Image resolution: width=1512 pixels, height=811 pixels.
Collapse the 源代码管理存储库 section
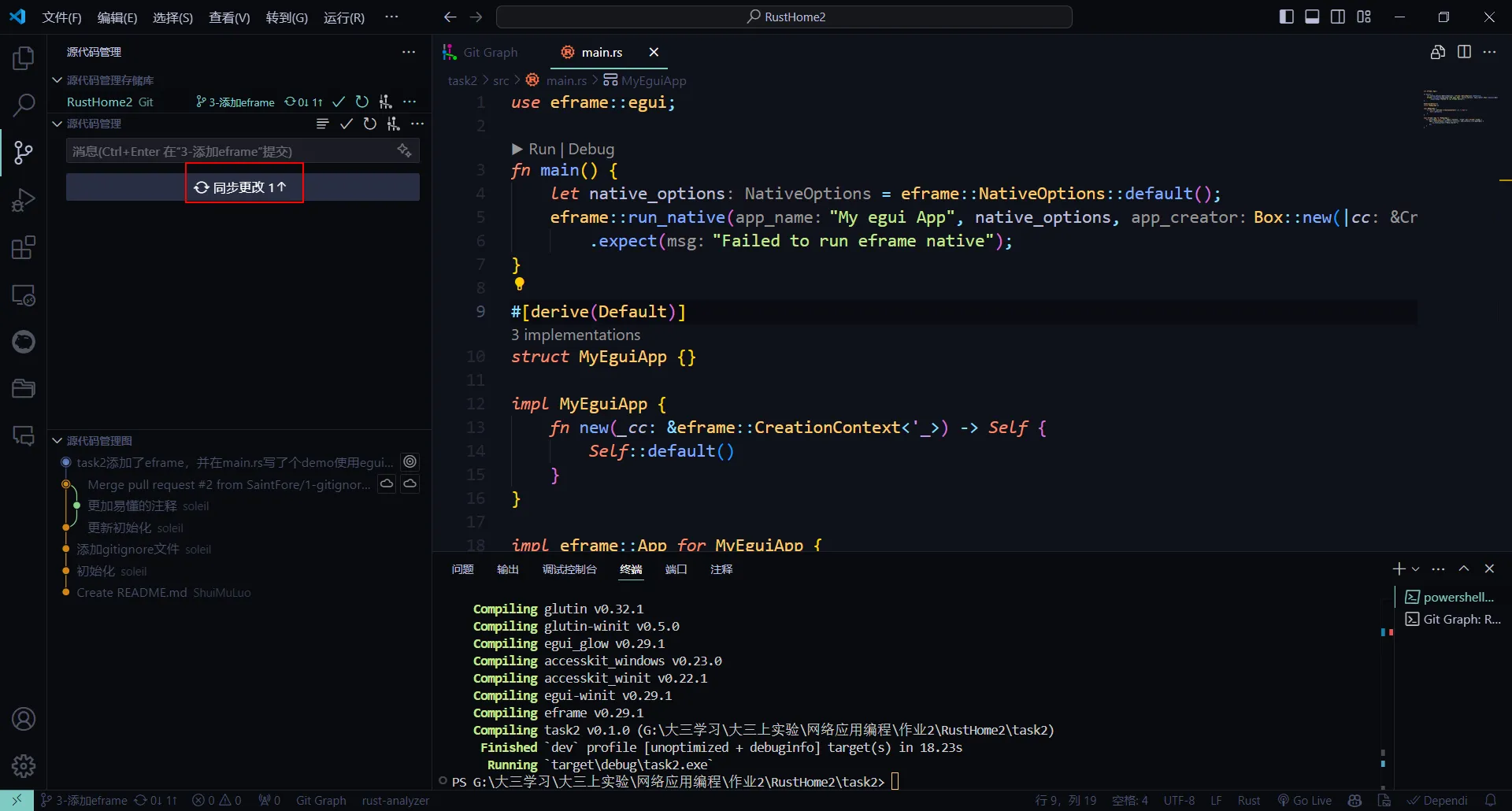56,80
